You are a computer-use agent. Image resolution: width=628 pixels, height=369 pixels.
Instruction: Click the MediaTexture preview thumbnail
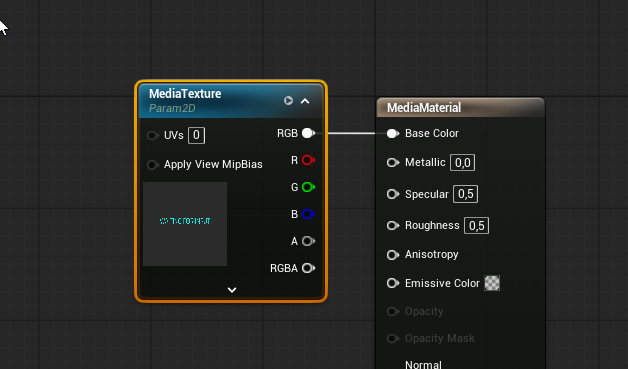pyautogui.click(x=185, y=224)
